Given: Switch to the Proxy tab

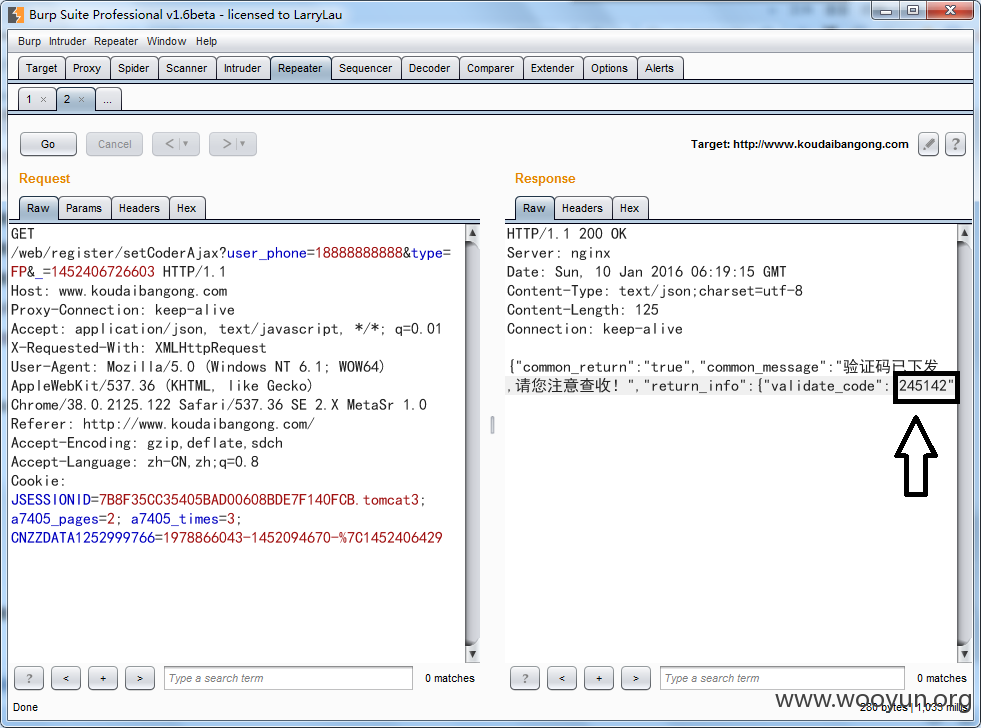Looking at the screenshot, I should [87, 68].
